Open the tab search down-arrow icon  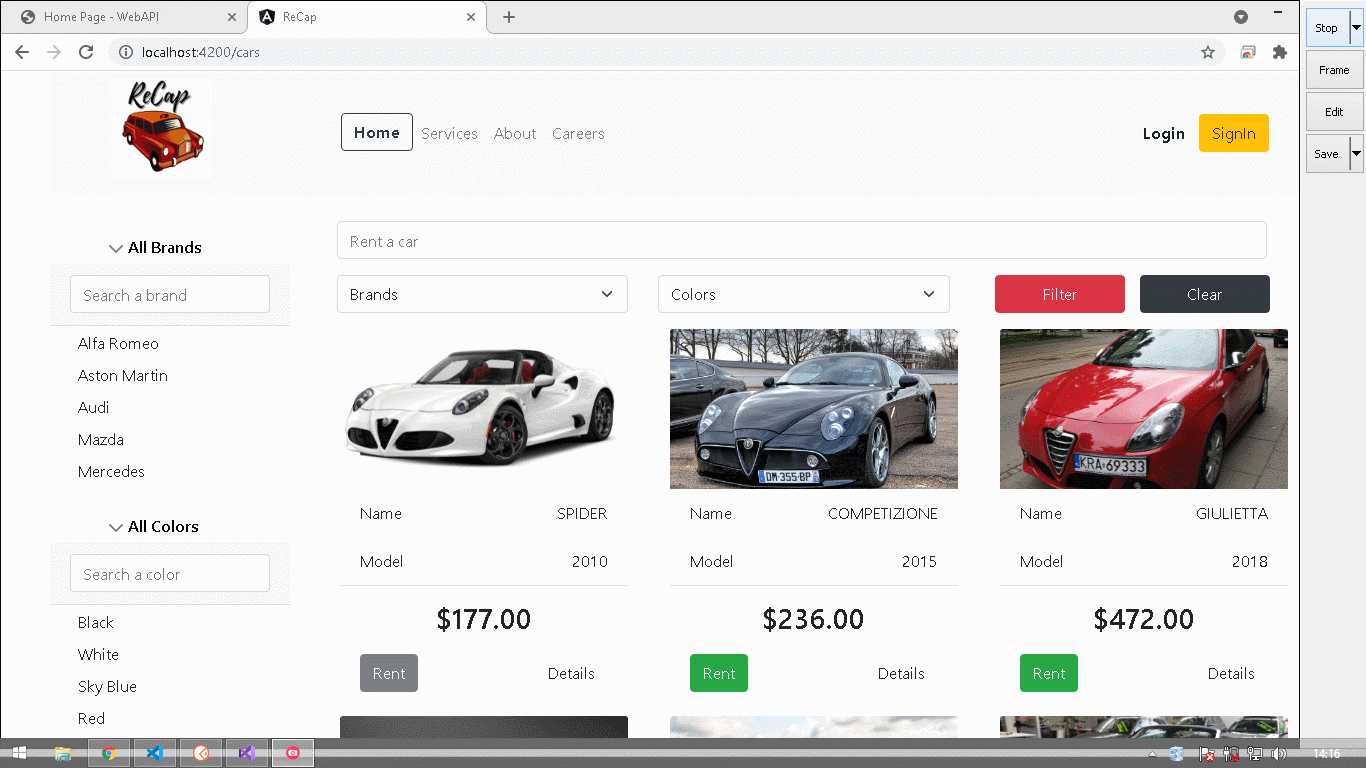[1241, 17]
